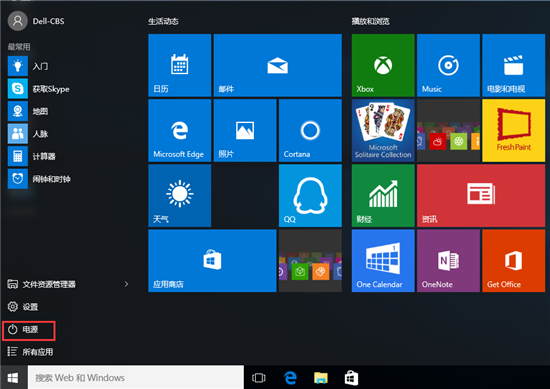The height and width of the screenshot is (389, 550).
Task: Focus the 搜索 Web 和 Windows search box
Action: (136, 377)
